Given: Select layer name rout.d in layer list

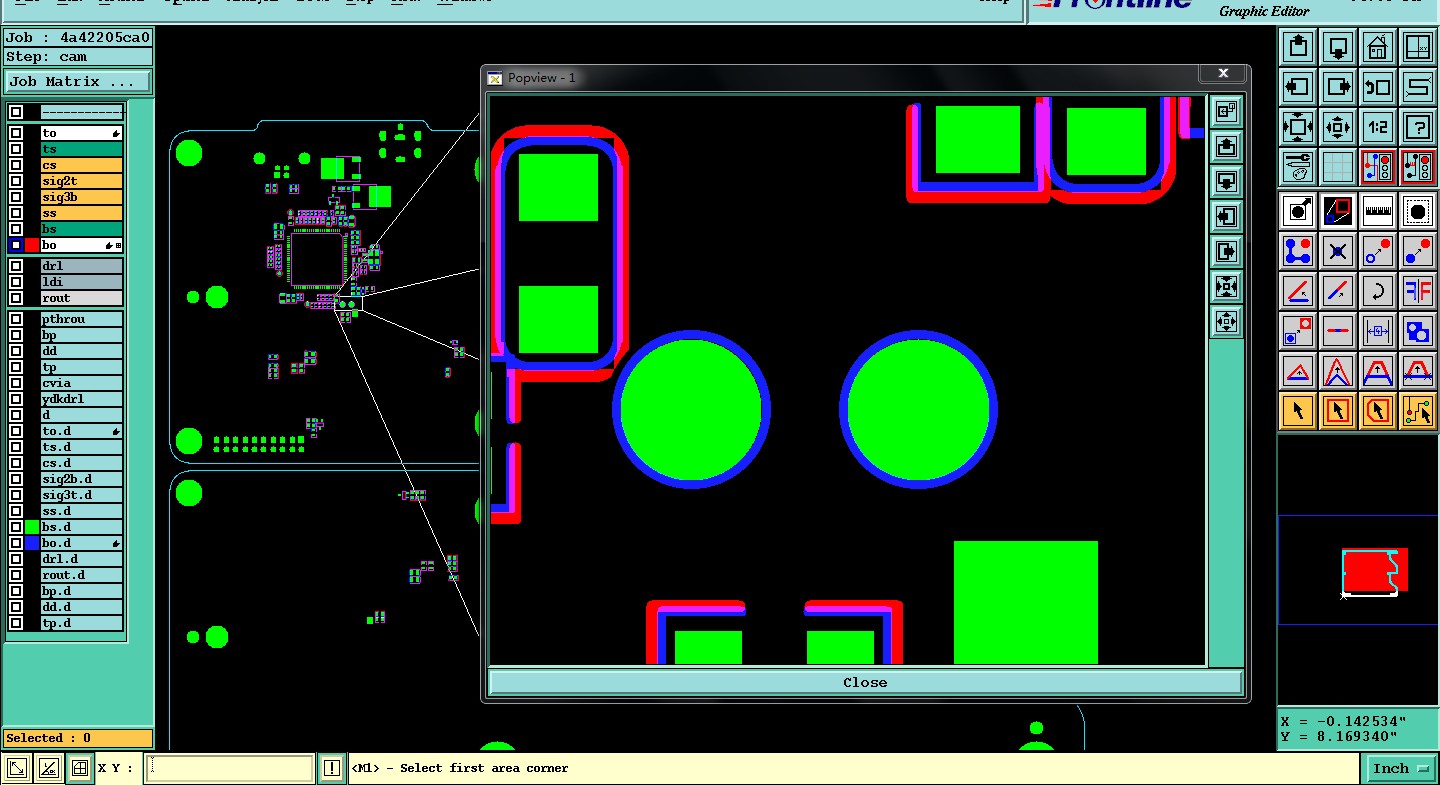Looking at the screenshot, I should click(x=81, y=575).
